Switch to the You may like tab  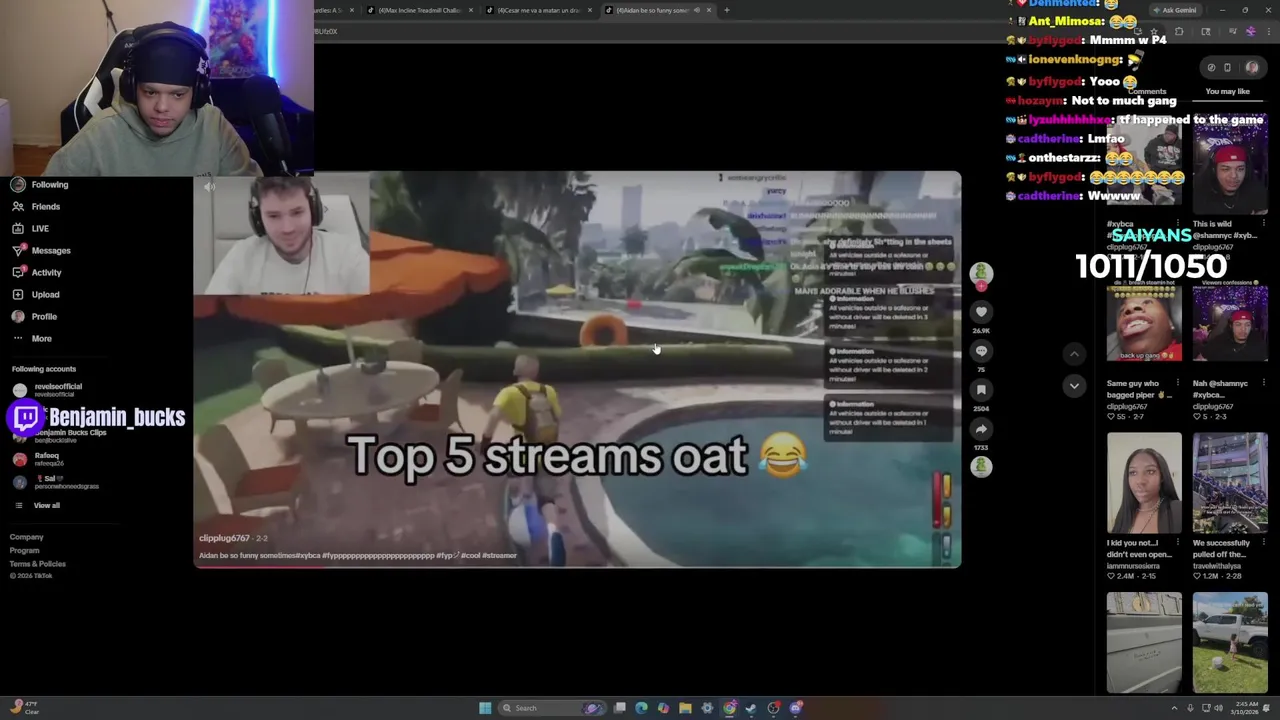pyautogui.click(x=1227, y=91)
